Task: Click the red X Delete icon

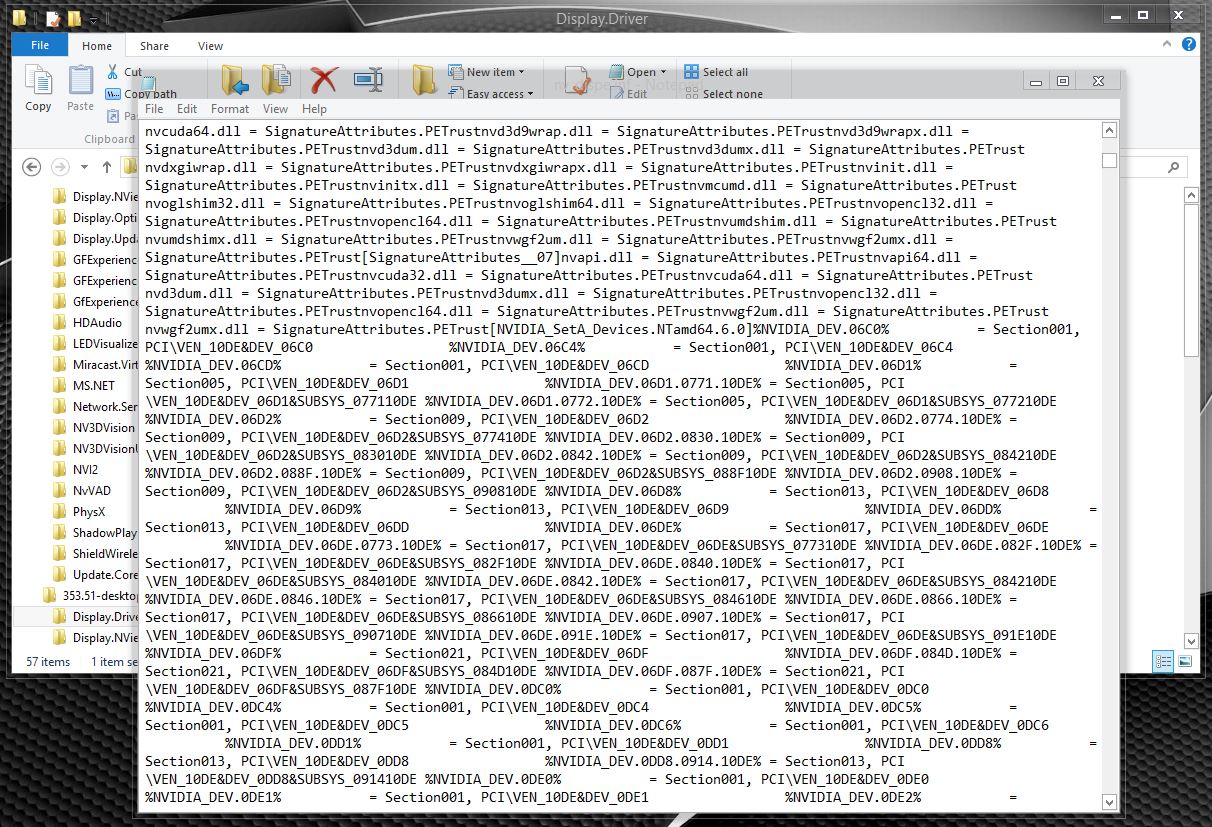Action: tap(324, 81)
